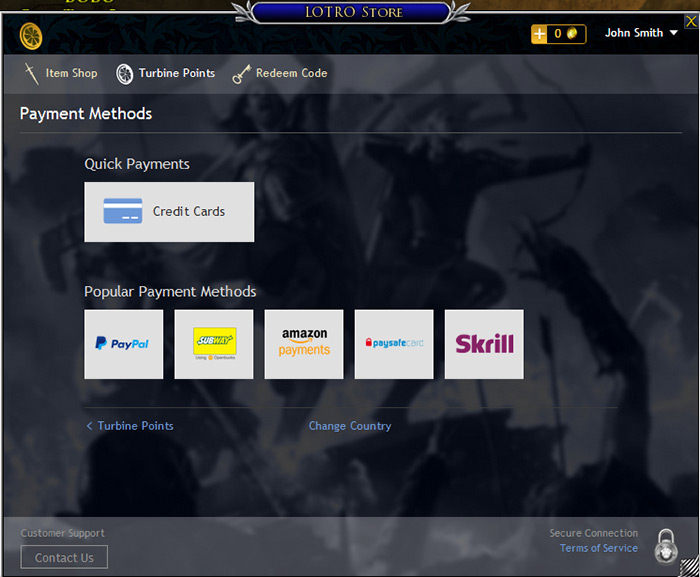Select PayPal payment method
This screenshot has width=700, height=577.
point(124,344)
